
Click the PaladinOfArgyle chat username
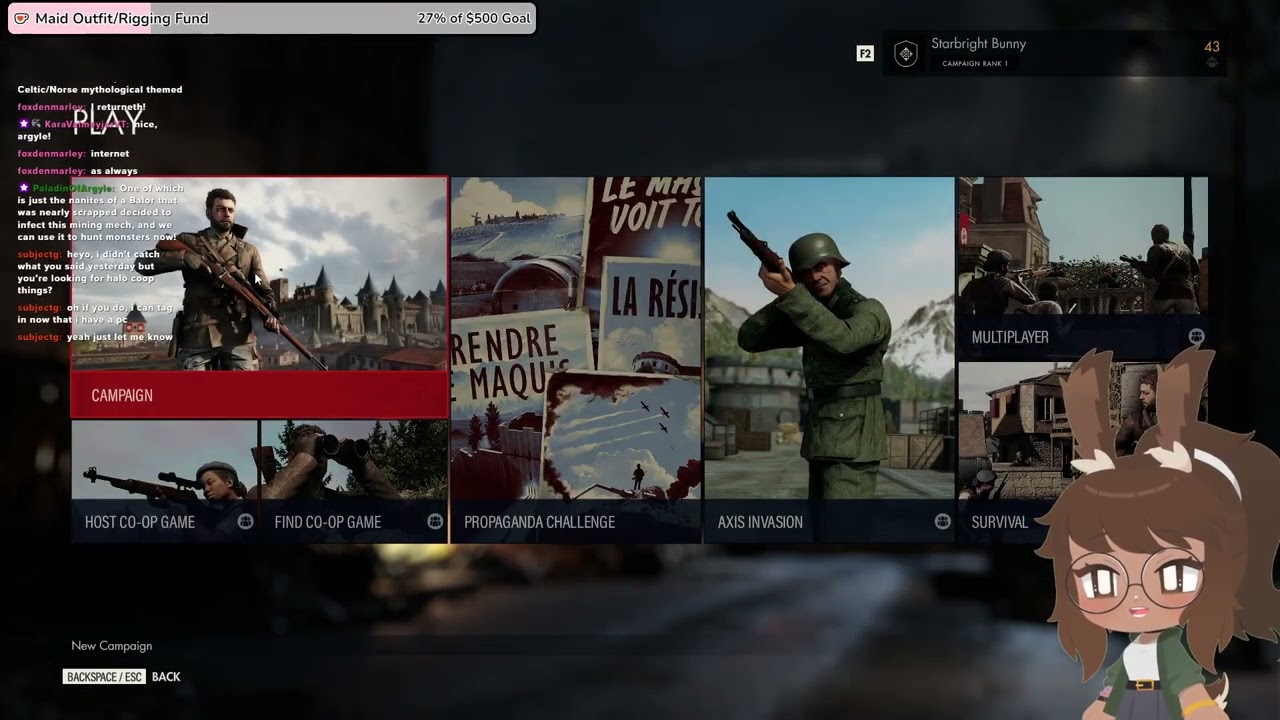73,188
